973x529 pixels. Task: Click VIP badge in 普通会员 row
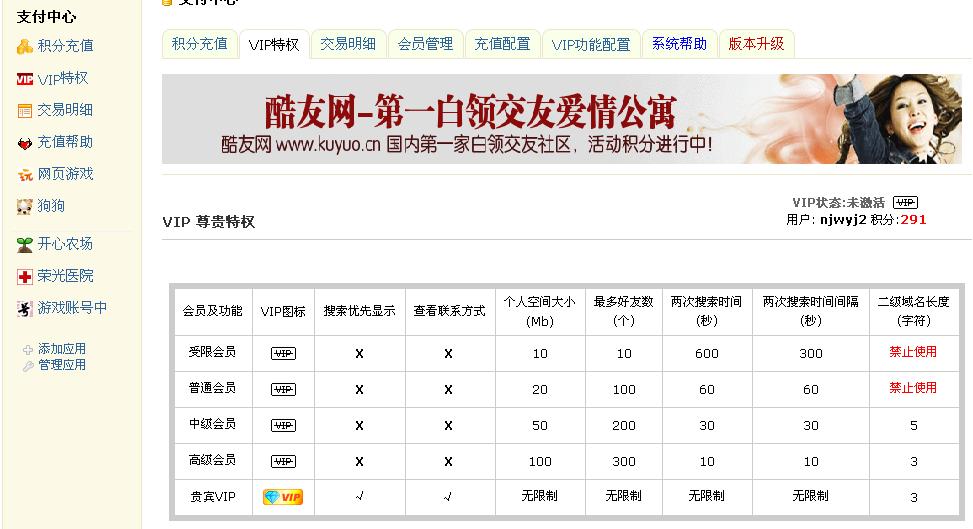coord(284,389)
